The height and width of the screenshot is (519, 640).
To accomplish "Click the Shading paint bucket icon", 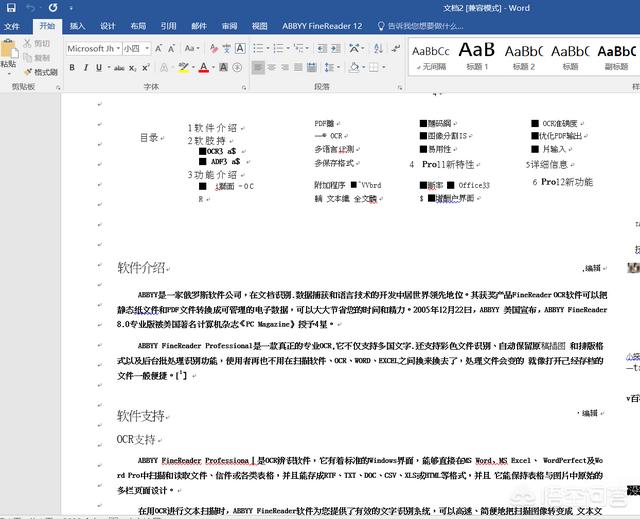I will coord(354,68).
